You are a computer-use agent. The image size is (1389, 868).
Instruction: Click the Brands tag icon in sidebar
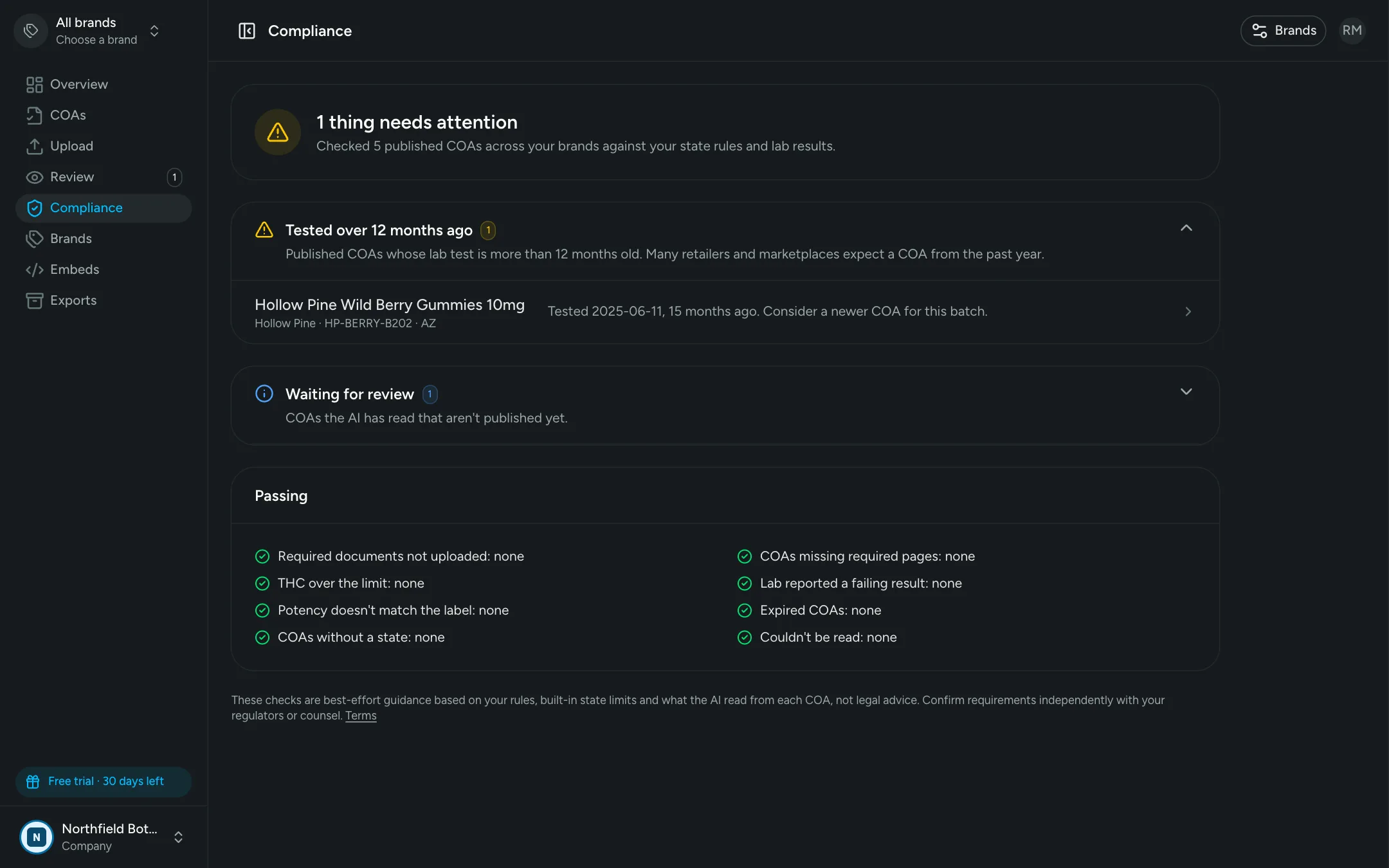[34, 239]
